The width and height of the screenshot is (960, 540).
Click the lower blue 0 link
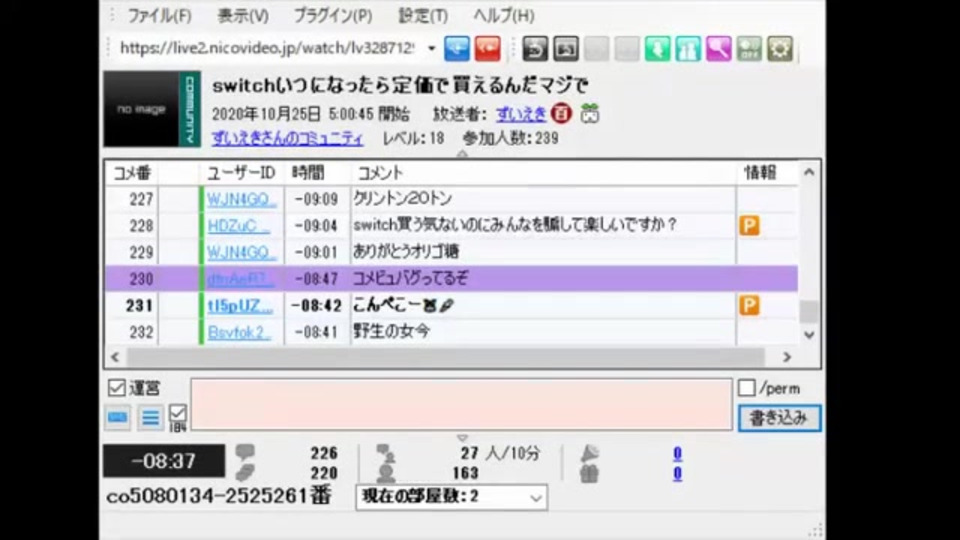pos(677,473)
